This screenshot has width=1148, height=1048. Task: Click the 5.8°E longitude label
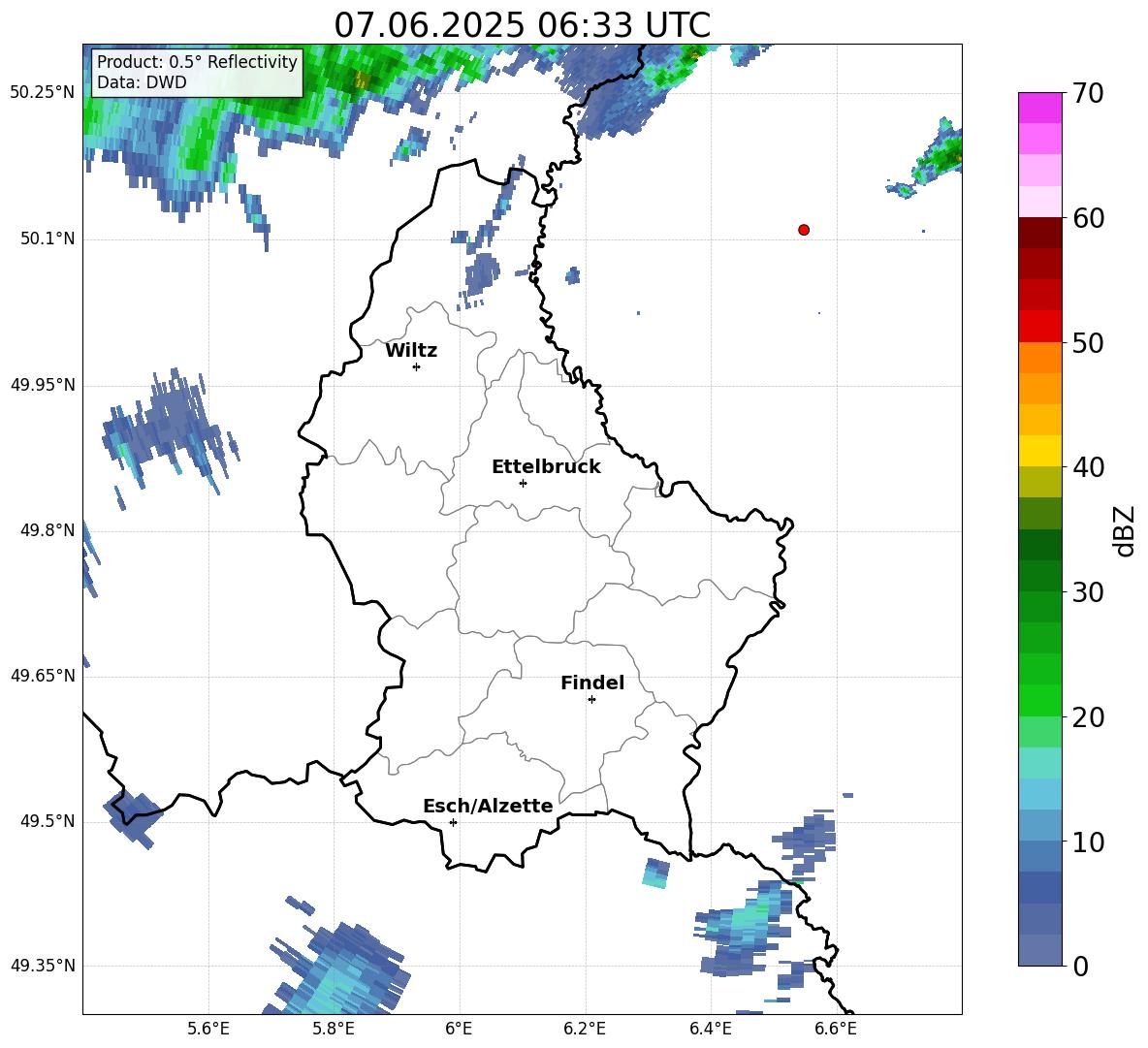(x=334, y=1029)
